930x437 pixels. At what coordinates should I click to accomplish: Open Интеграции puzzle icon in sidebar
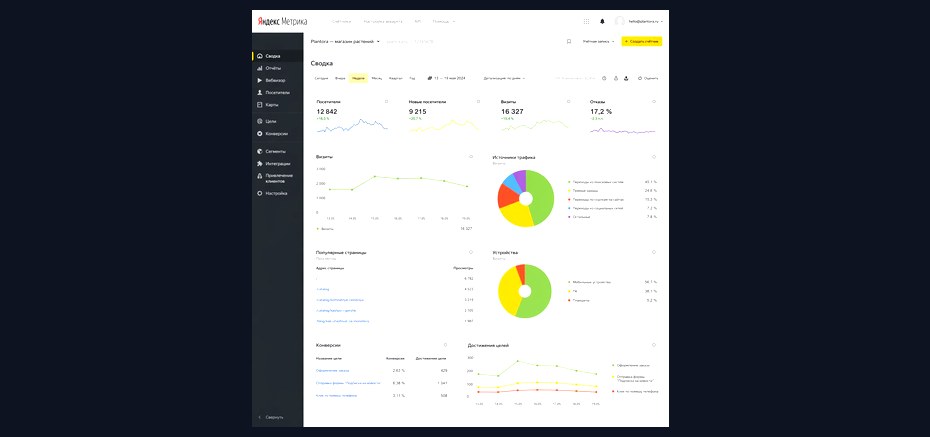point(260,164)
